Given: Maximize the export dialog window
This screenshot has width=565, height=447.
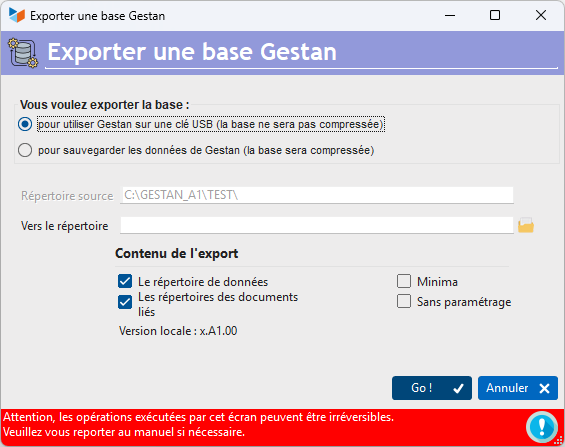Looking at the screenshot, I should [495, 15].
